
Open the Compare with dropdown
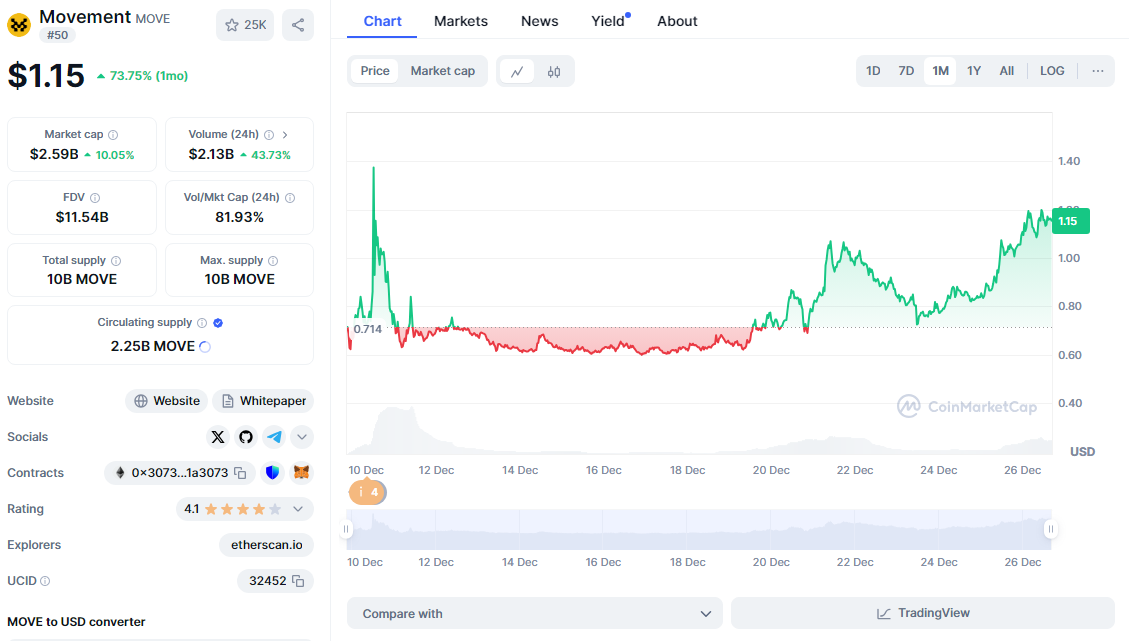[x=535, y=614]
